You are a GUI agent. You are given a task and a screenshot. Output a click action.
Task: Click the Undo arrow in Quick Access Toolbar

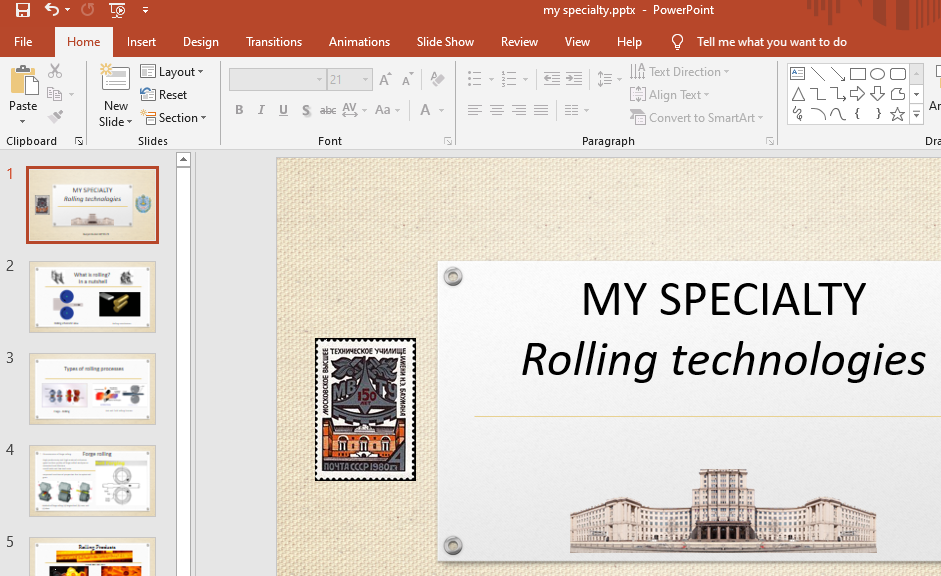[52, 11]
